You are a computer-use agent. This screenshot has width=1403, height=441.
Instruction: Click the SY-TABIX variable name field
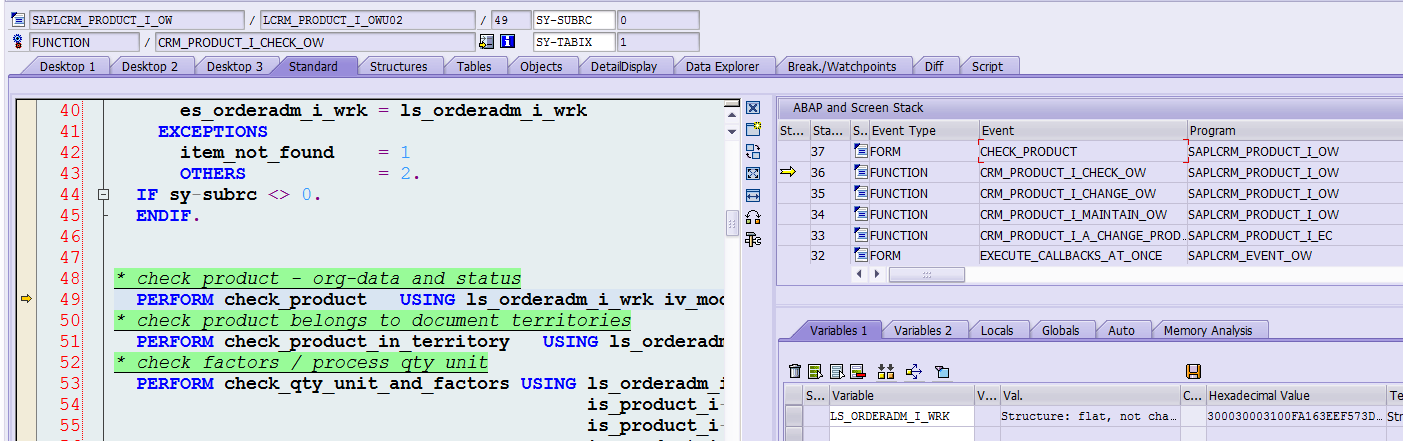click(574, 42)
